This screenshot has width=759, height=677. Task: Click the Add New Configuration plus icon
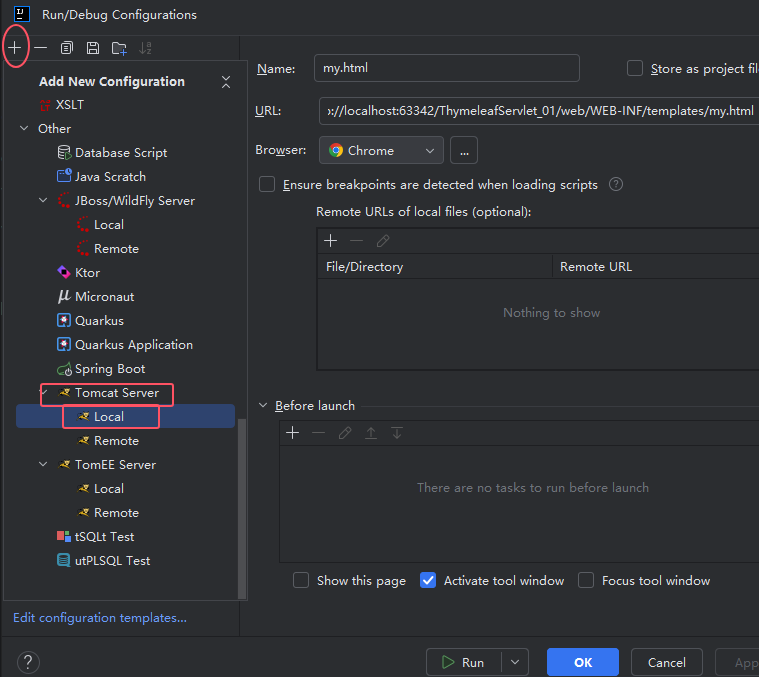coord(15,48)
